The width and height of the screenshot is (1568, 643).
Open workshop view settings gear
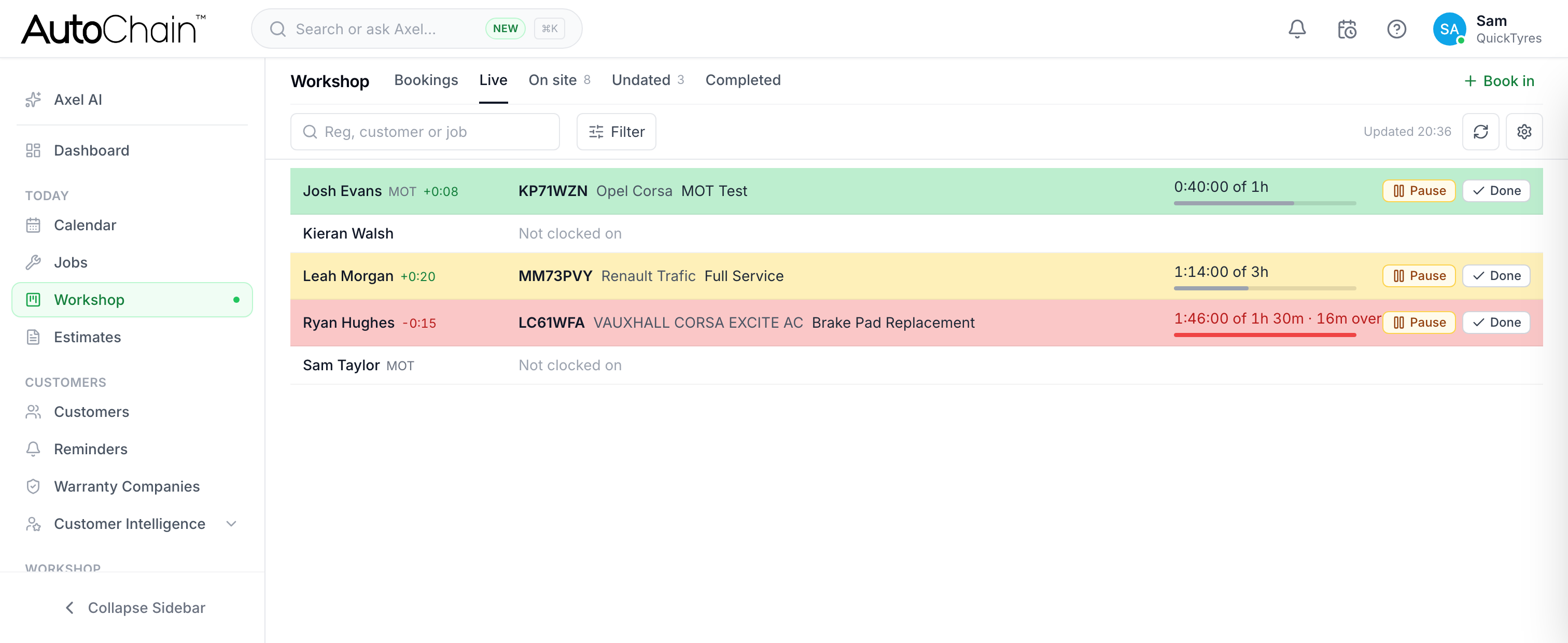click(1523, 132)
